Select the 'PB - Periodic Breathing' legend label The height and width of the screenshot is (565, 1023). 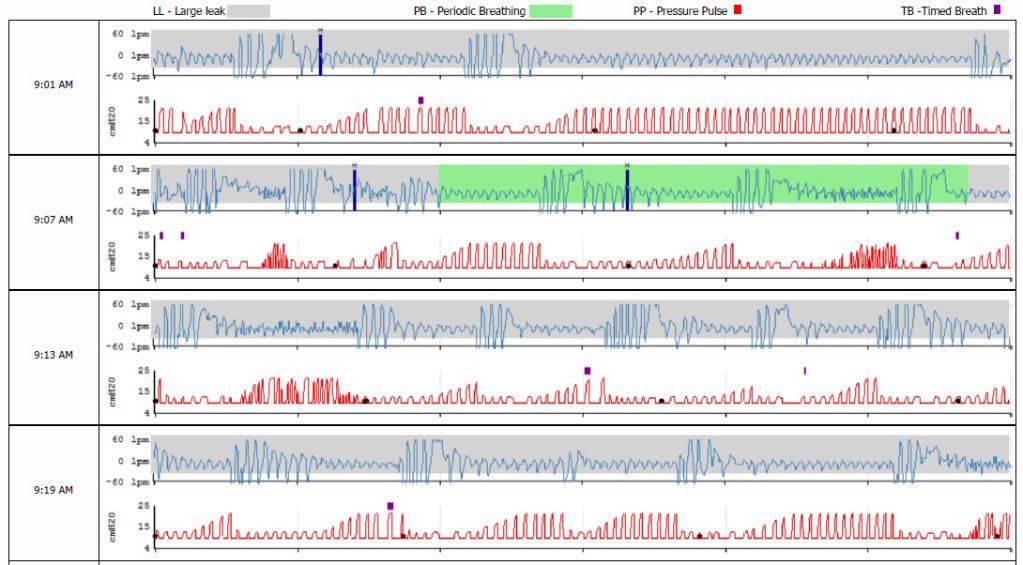[469, 11]
